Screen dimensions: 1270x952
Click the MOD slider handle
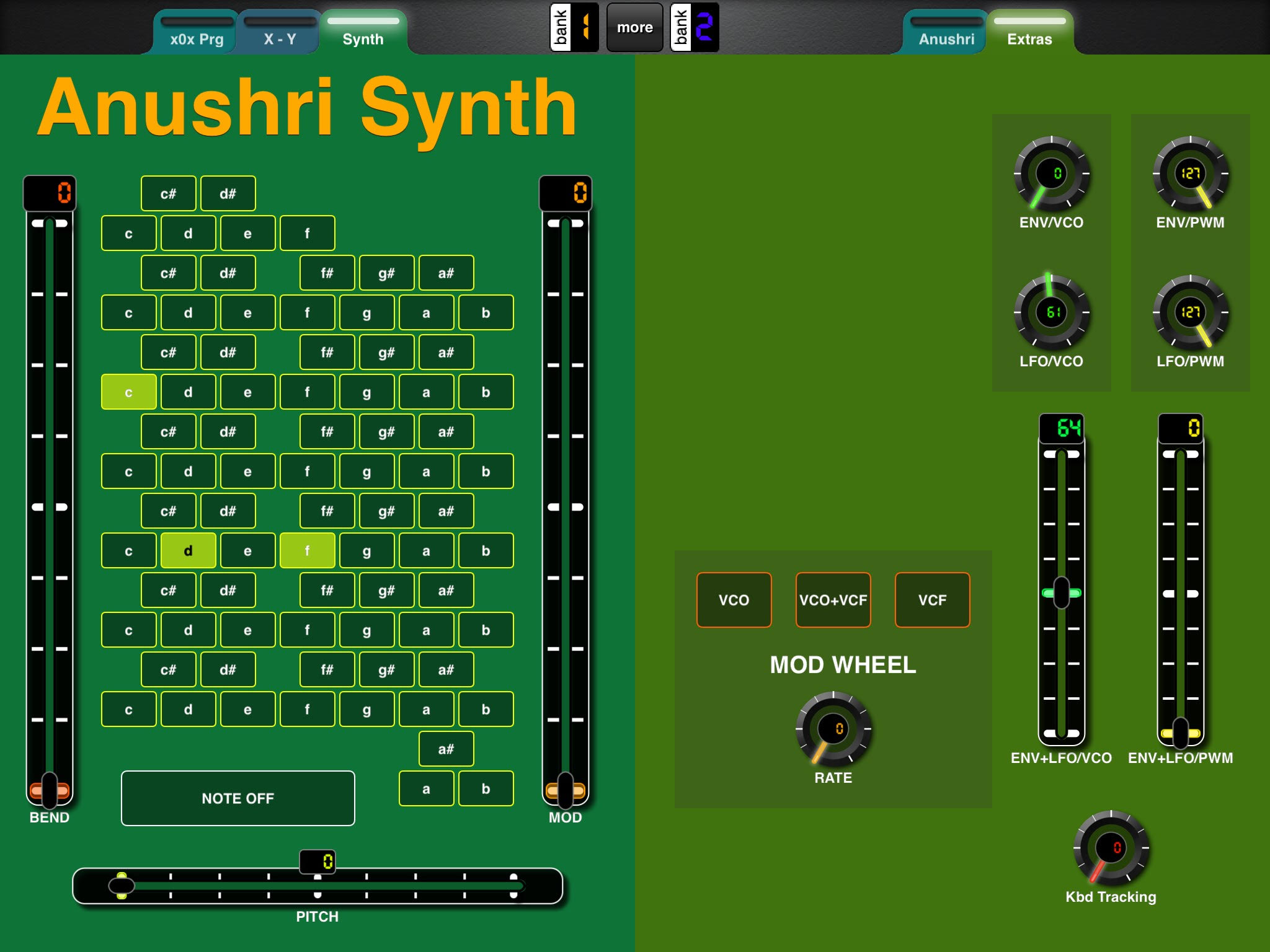[x=566, y=791]
